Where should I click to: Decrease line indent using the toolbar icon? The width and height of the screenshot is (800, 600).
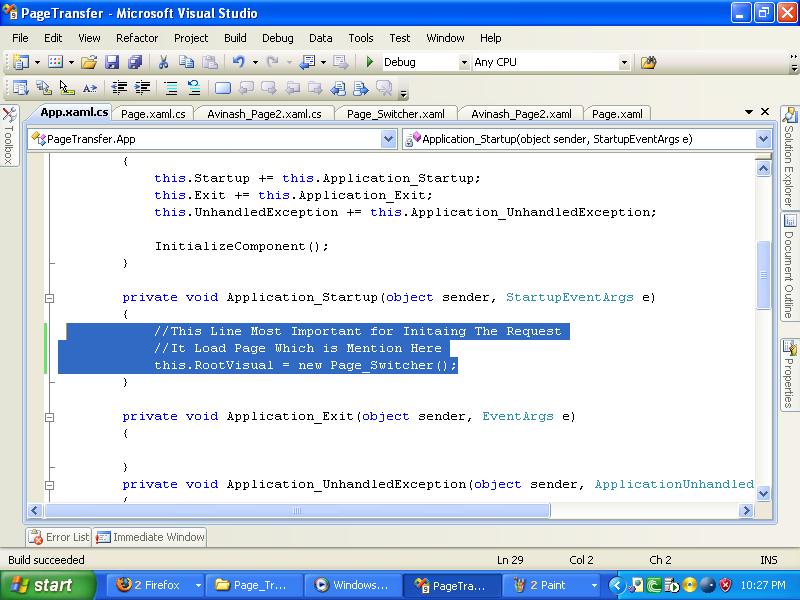point(119,88)
